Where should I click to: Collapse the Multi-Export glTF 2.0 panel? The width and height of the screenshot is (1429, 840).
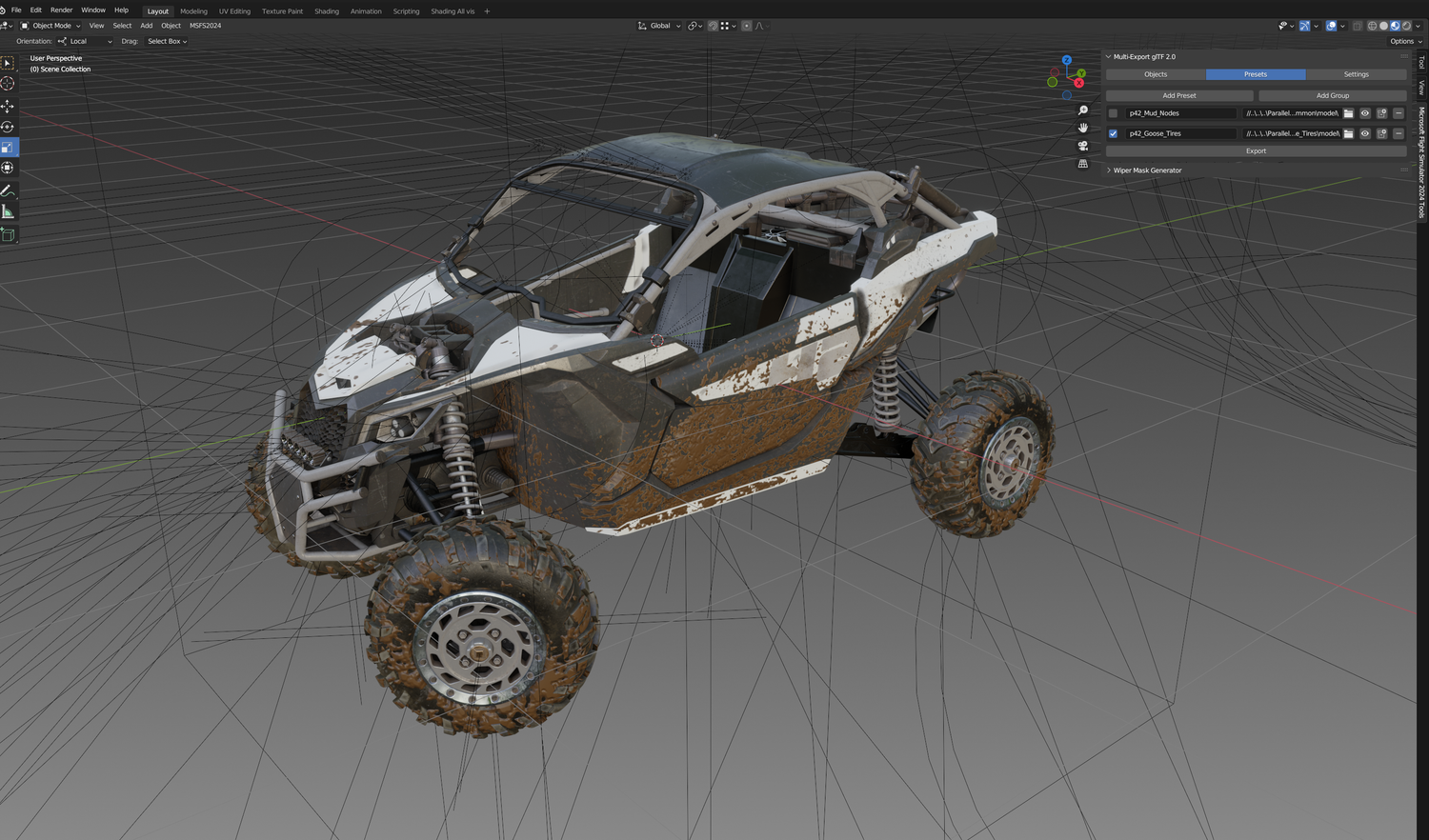tap(1108, 56)
